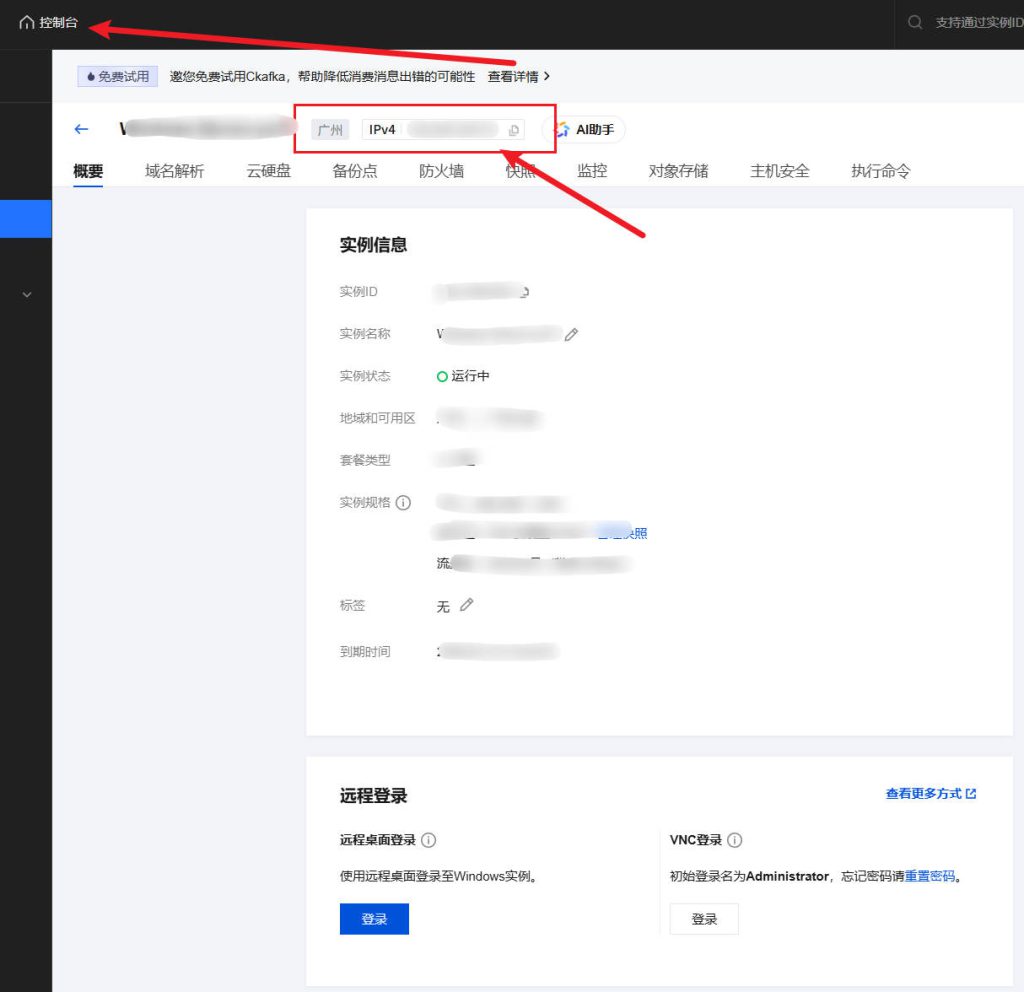Open 查看详情 link in banner
Screen dimensions: 1024x992
pyautogui.click(x=519, y=76)
